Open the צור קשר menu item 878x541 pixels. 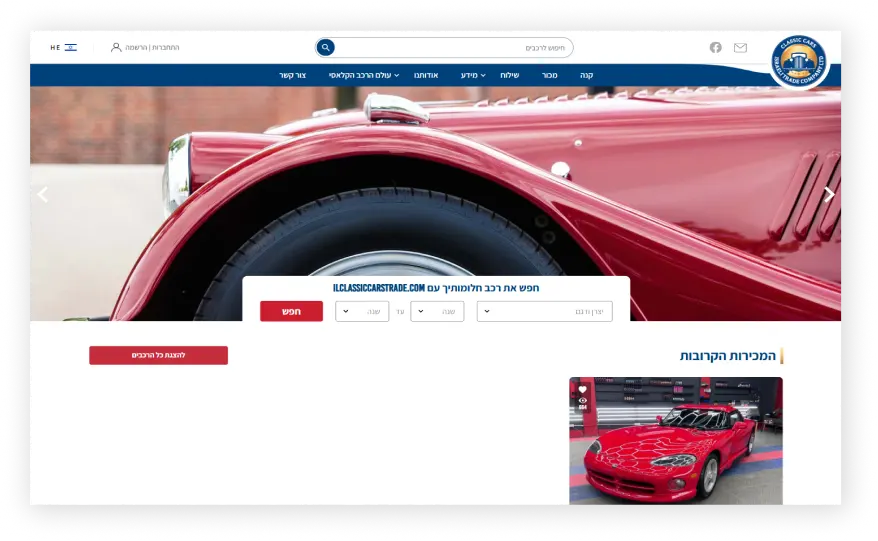(x=292, y=75)
